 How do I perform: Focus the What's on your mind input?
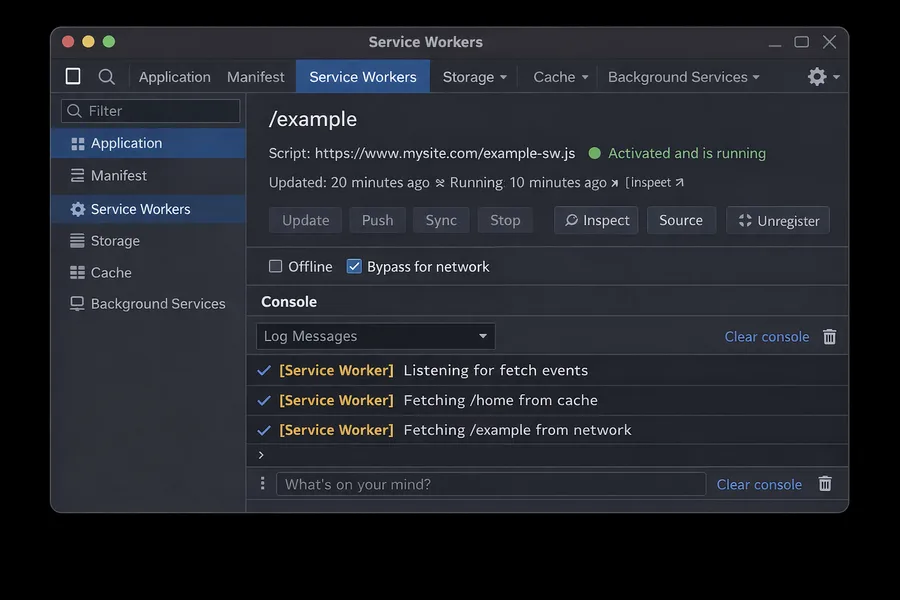(491, 484)
